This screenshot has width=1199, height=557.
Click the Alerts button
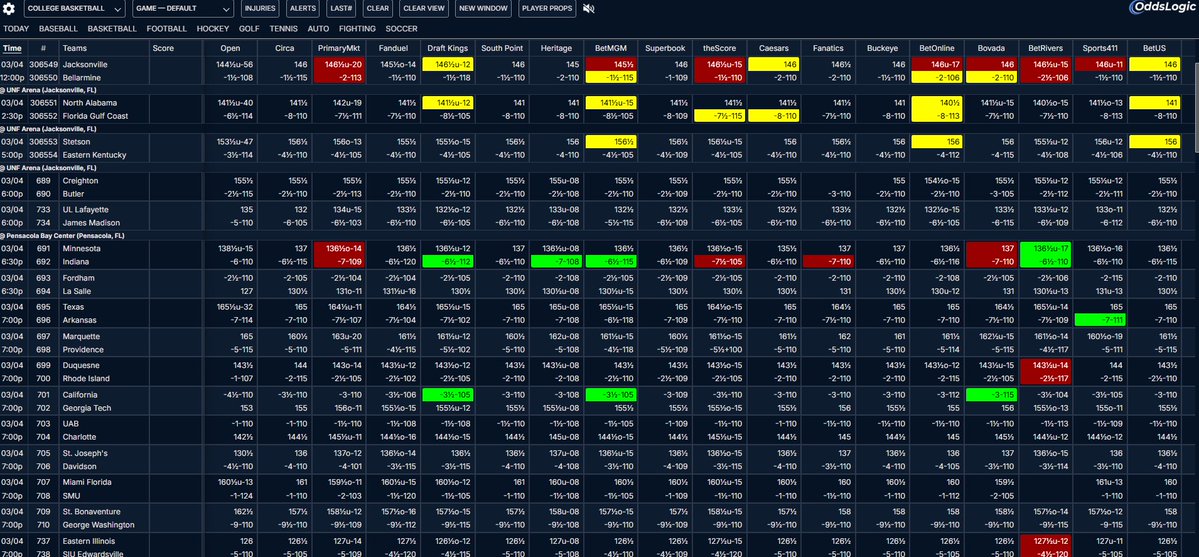click(x=304, y=9)
